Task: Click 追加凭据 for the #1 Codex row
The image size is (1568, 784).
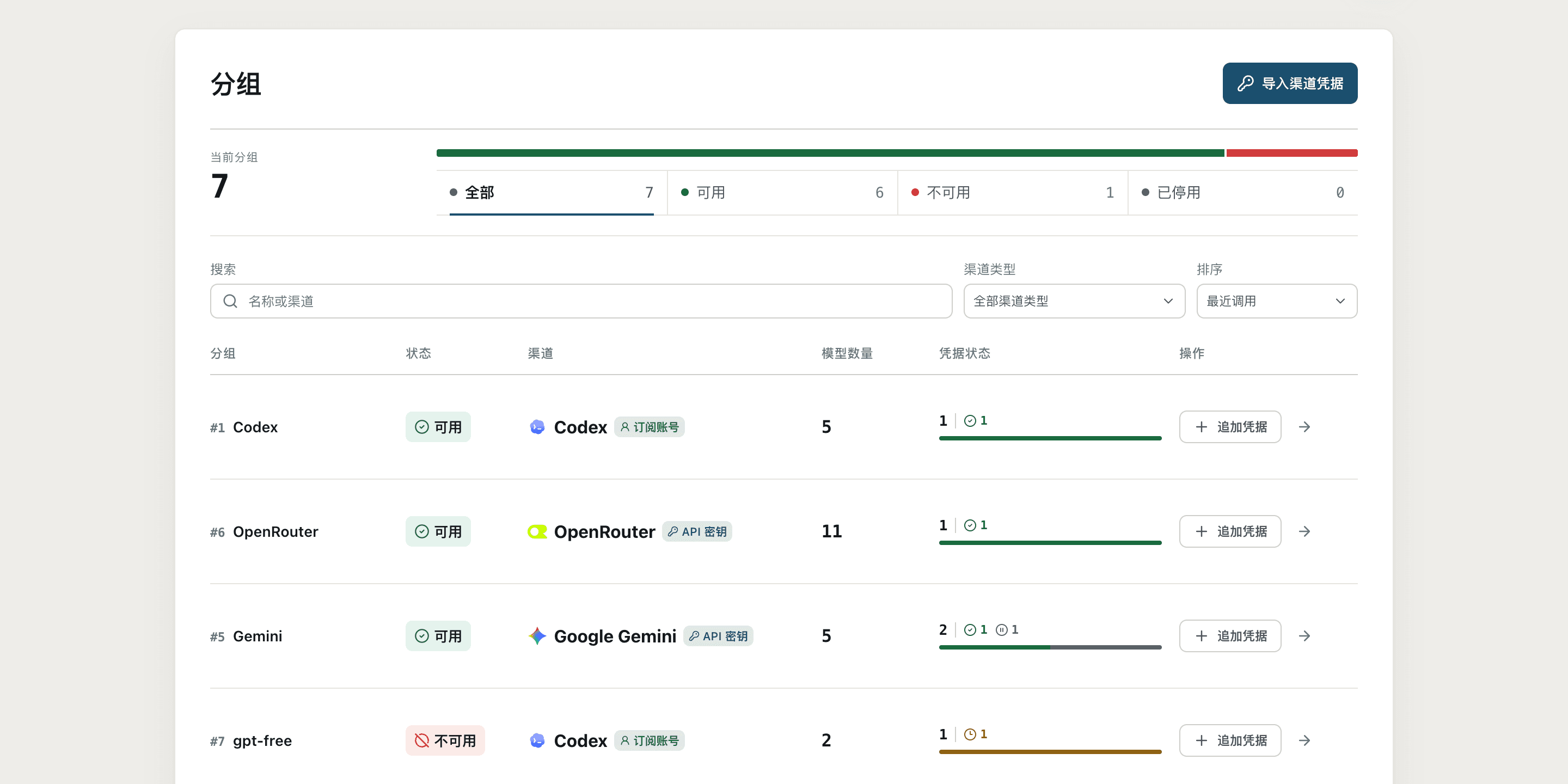Action: (x=1229, y=427)
